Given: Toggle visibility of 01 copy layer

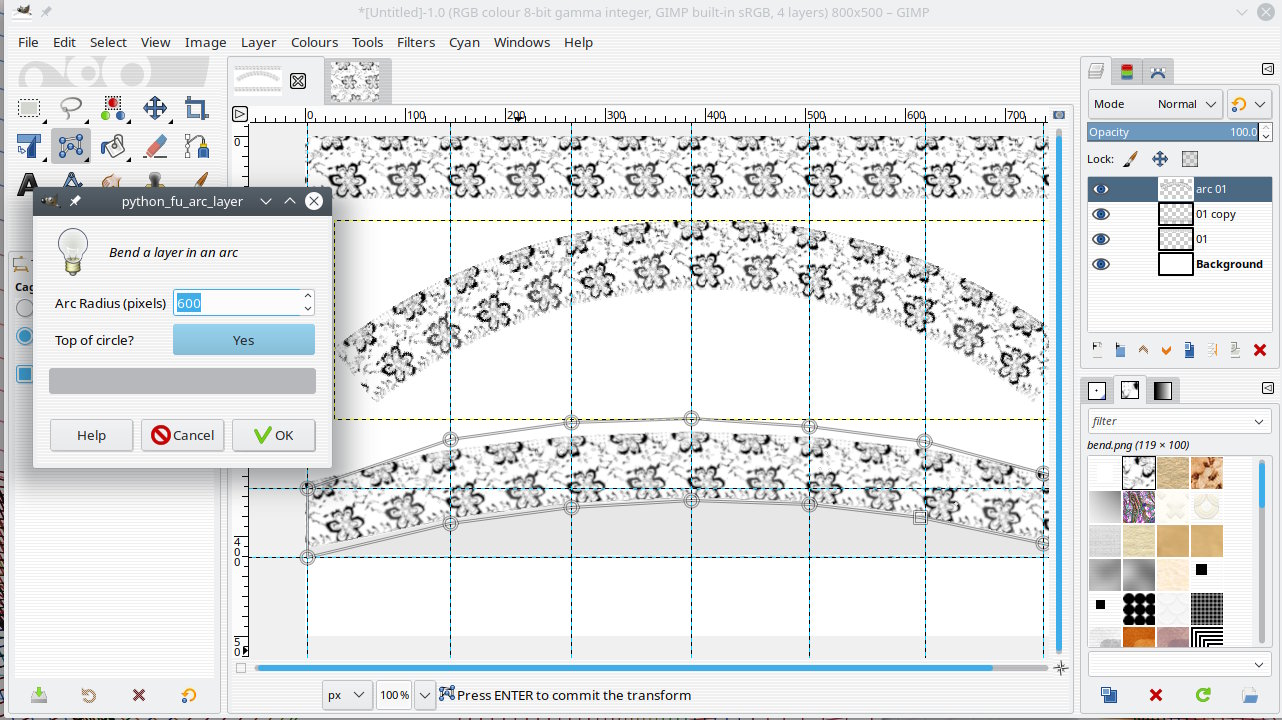Looking at the screenshot, I should 1101,214.
